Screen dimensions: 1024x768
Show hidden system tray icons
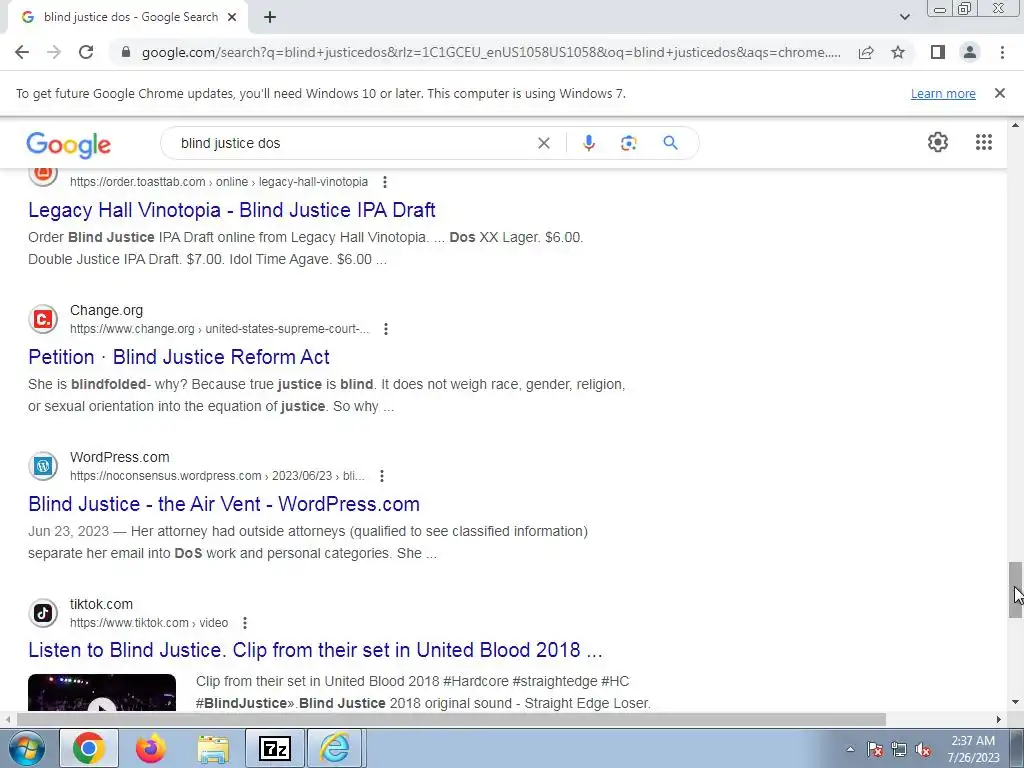[850, 749]
